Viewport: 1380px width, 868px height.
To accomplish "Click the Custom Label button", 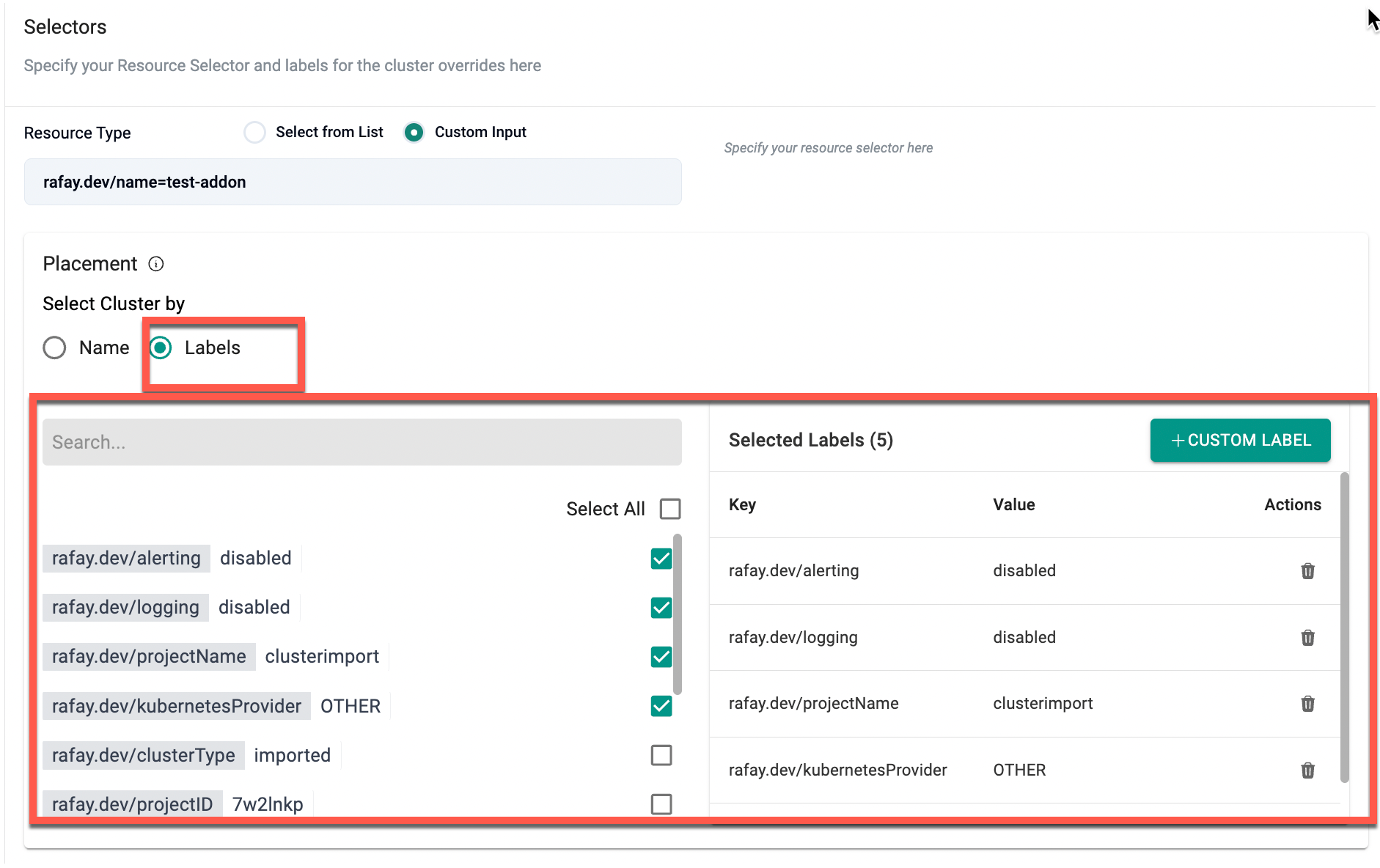I will click(1240, 441).
